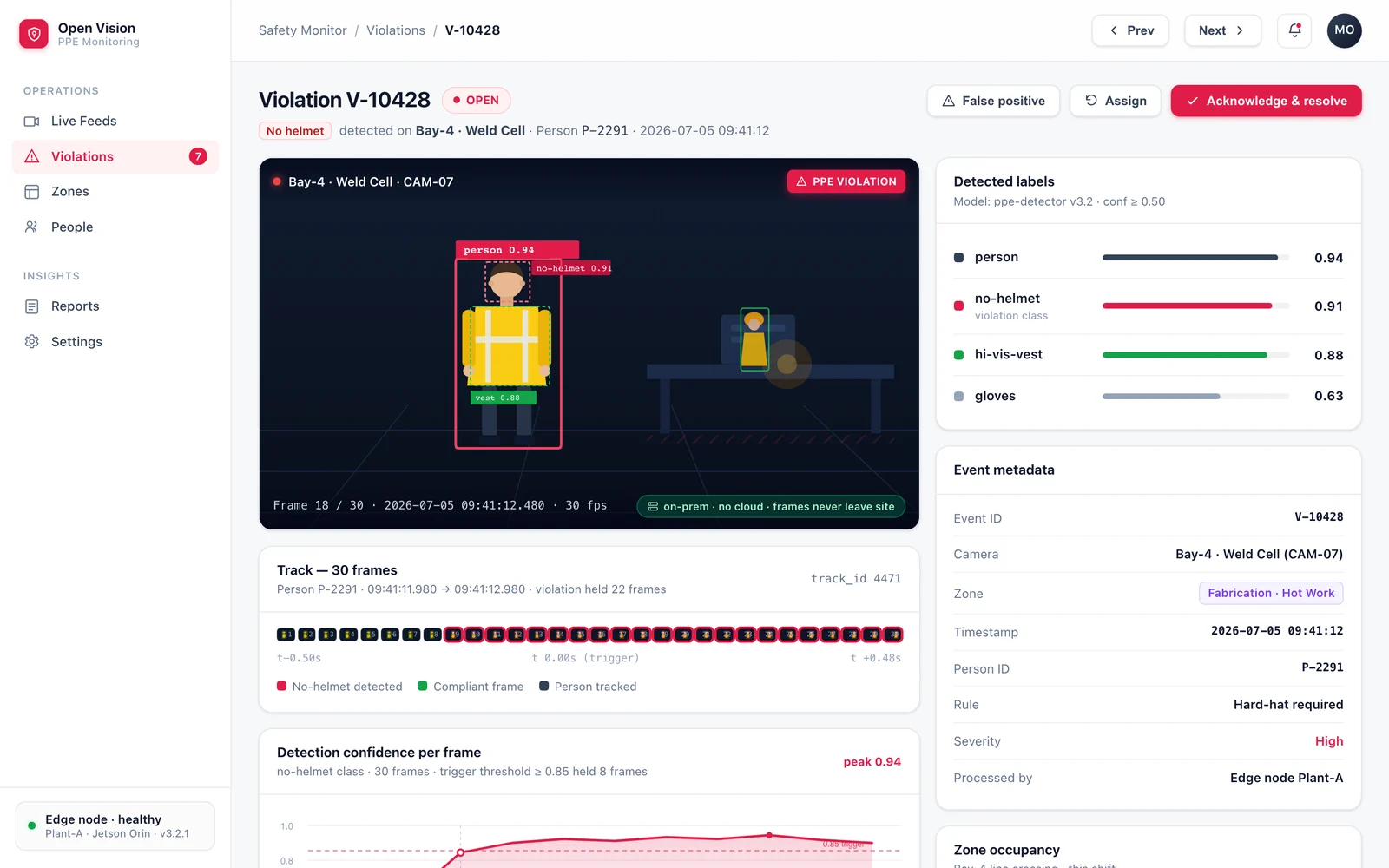Viewport: 1389px width, 868px height.
Task: Click the dark swatch next to person label
Action: coord(958,258)
